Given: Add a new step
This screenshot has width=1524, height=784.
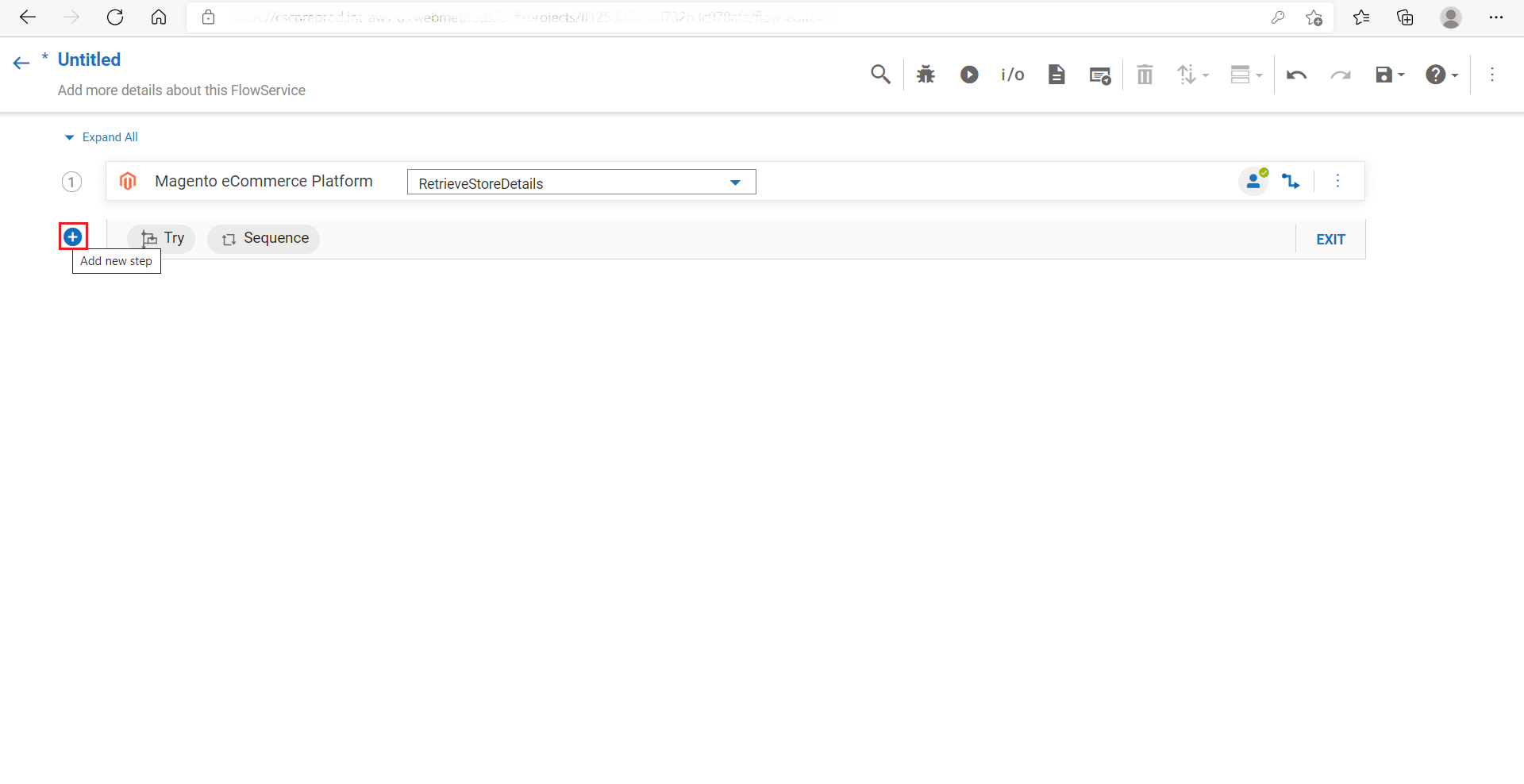Looking at the screenshot, I should coord(73,236).
